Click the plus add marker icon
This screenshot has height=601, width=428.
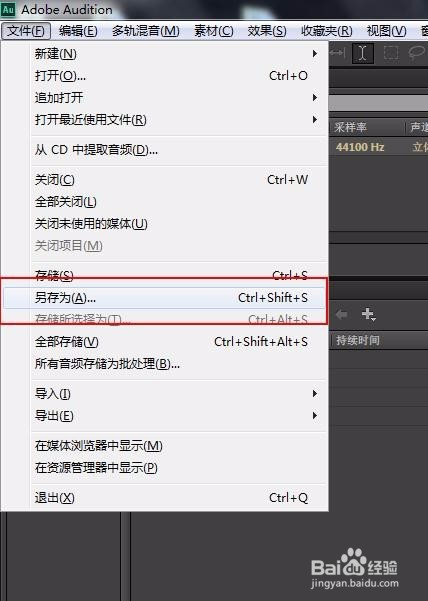click(x=368, y=314)
